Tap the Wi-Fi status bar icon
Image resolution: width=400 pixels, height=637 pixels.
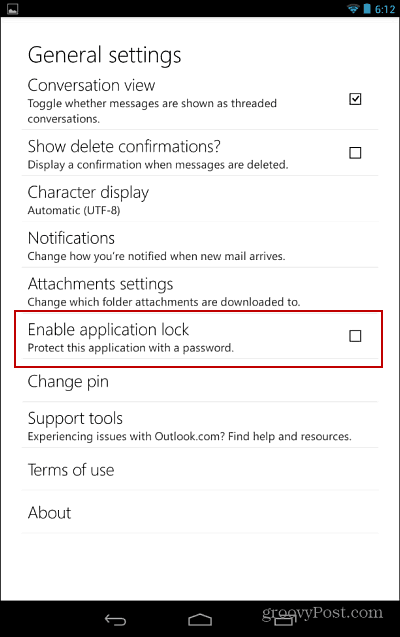353,9
